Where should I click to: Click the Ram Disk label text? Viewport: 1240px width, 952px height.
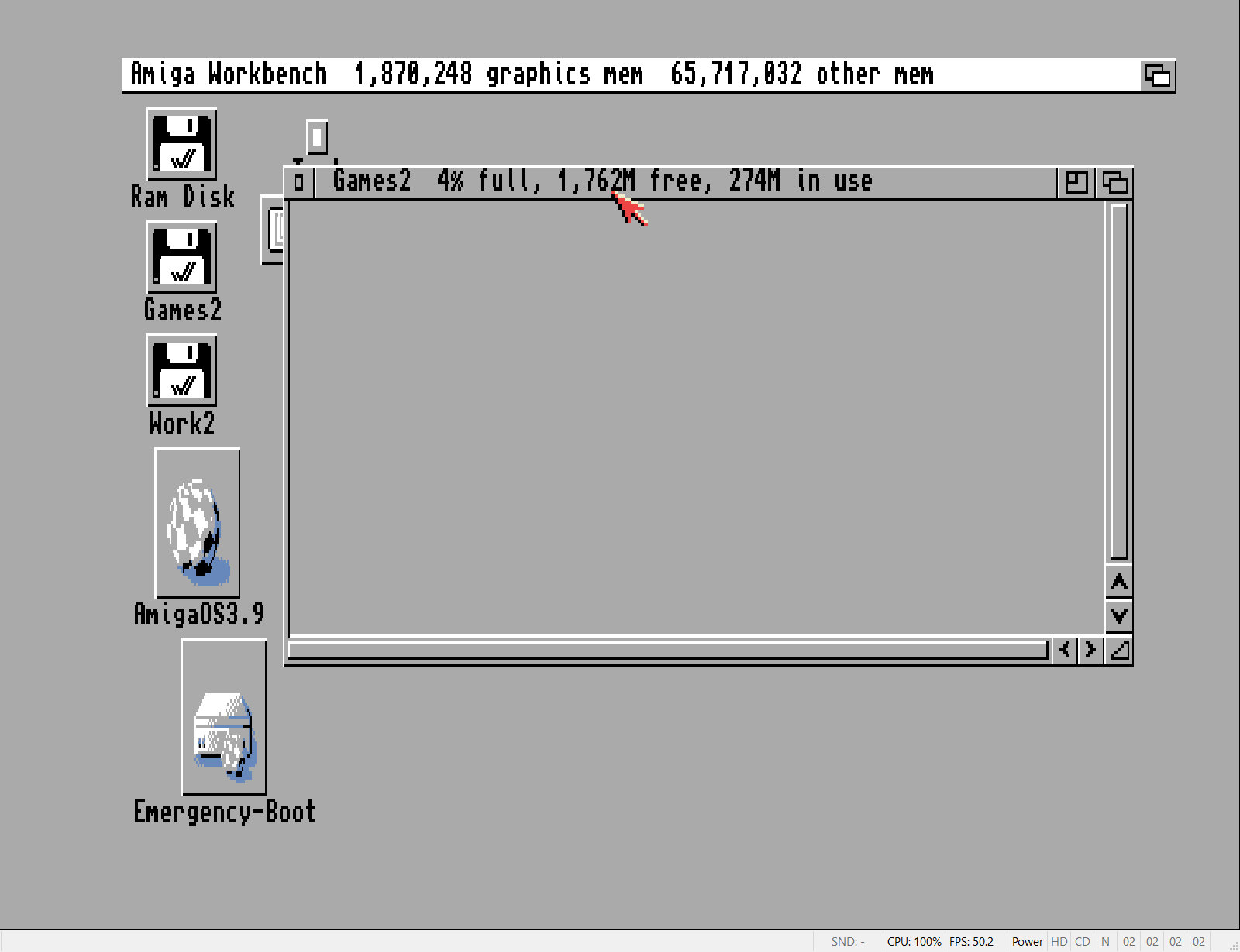click(182, 197)
